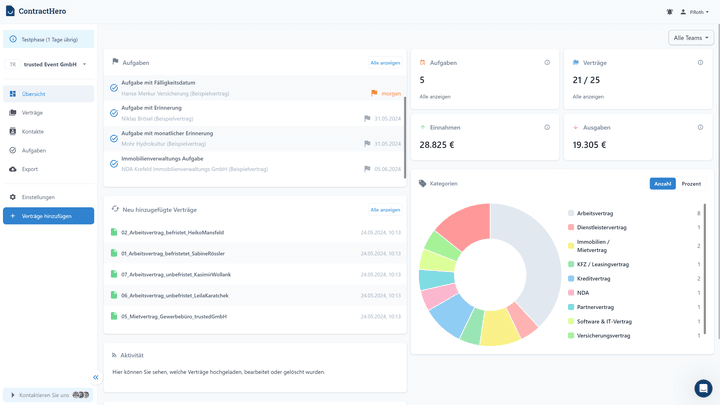Open contract 02_Arbeitsvertrag_befristet_HeikoMansfeld
The image size is (720, 405).
coord(172,232)
